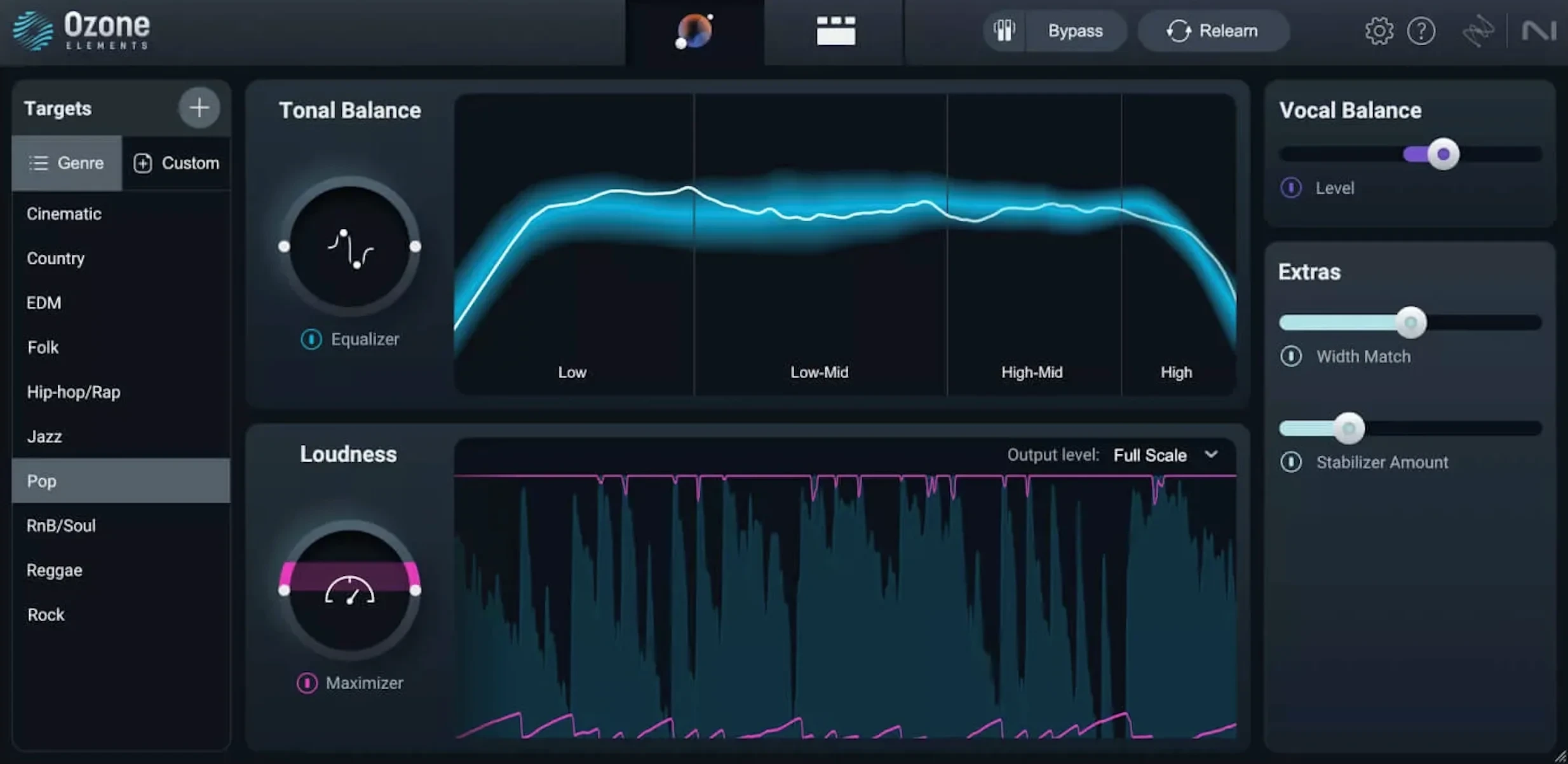
Task: Switch to the Custom tab
Action: click(178, 163)
